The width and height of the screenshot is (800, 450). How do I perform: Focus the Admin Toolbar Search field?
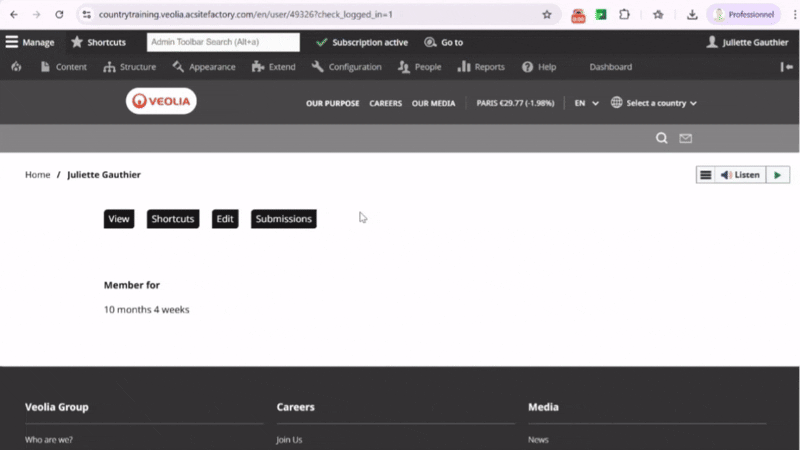coord(223,42)
